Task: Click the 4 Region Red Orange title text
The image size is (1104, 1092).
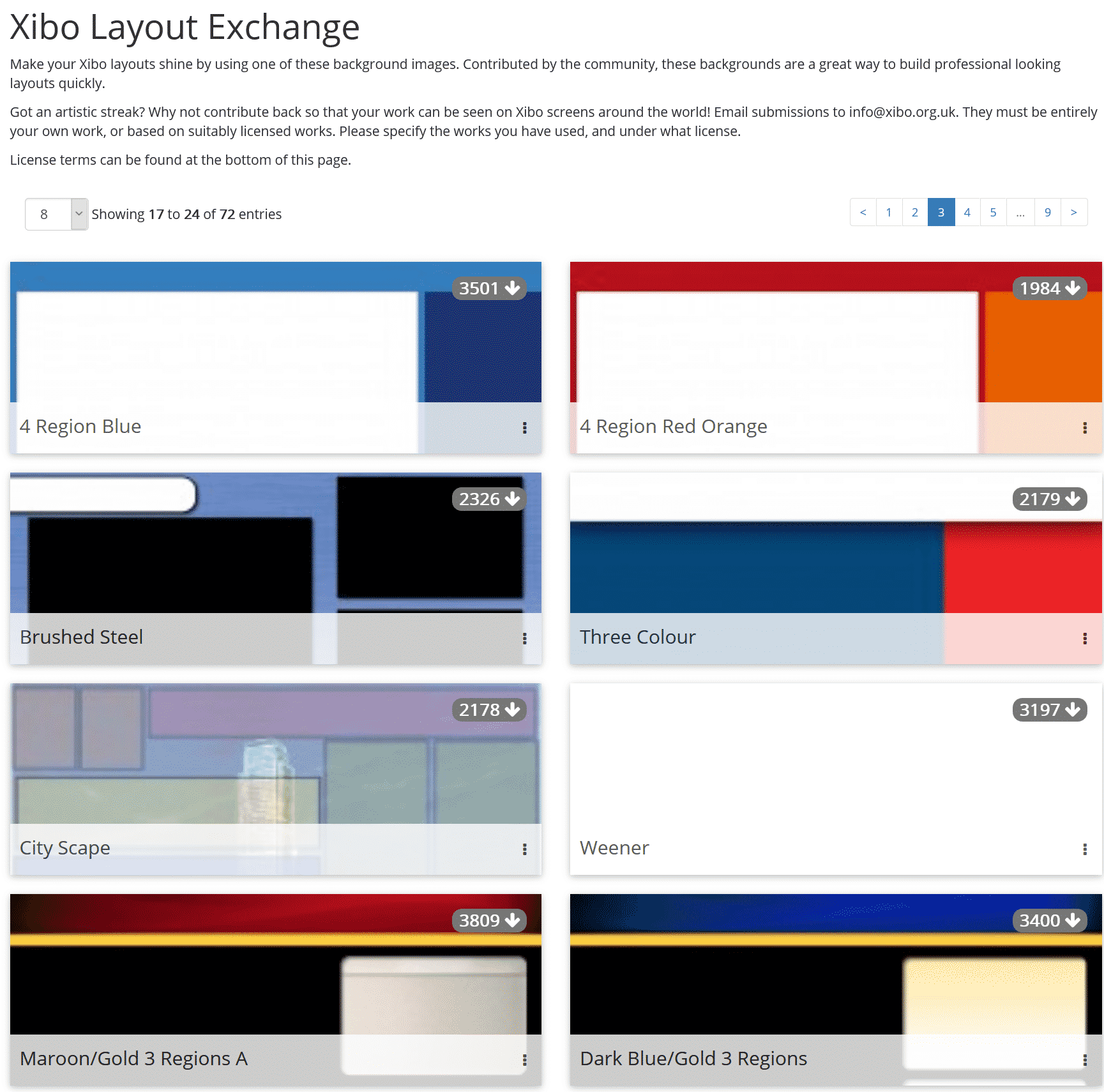Action: [x=674, y=426]
